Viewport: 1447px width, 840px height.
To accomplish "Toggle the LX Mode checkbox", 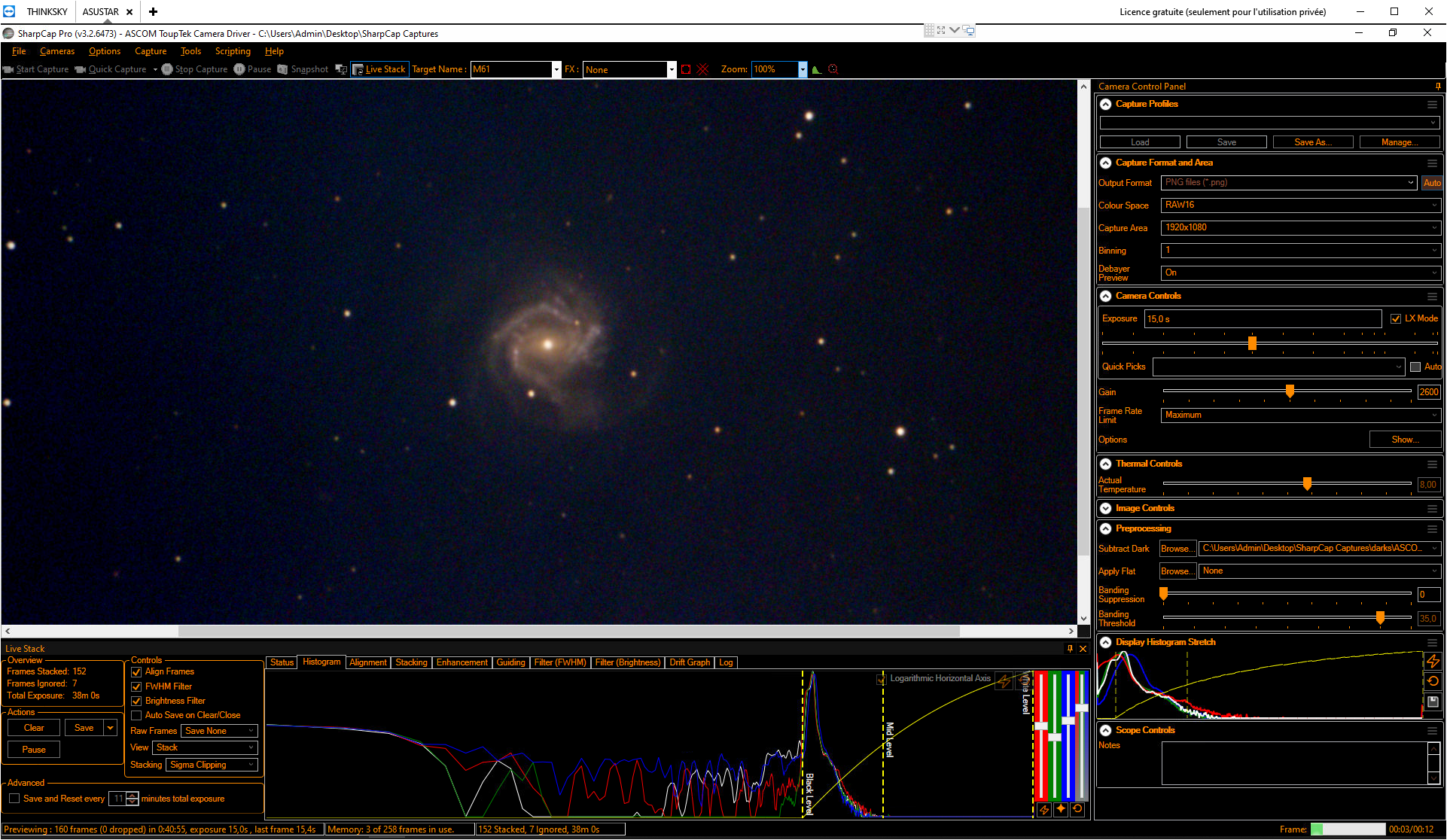I will (x=1396, y=318).
